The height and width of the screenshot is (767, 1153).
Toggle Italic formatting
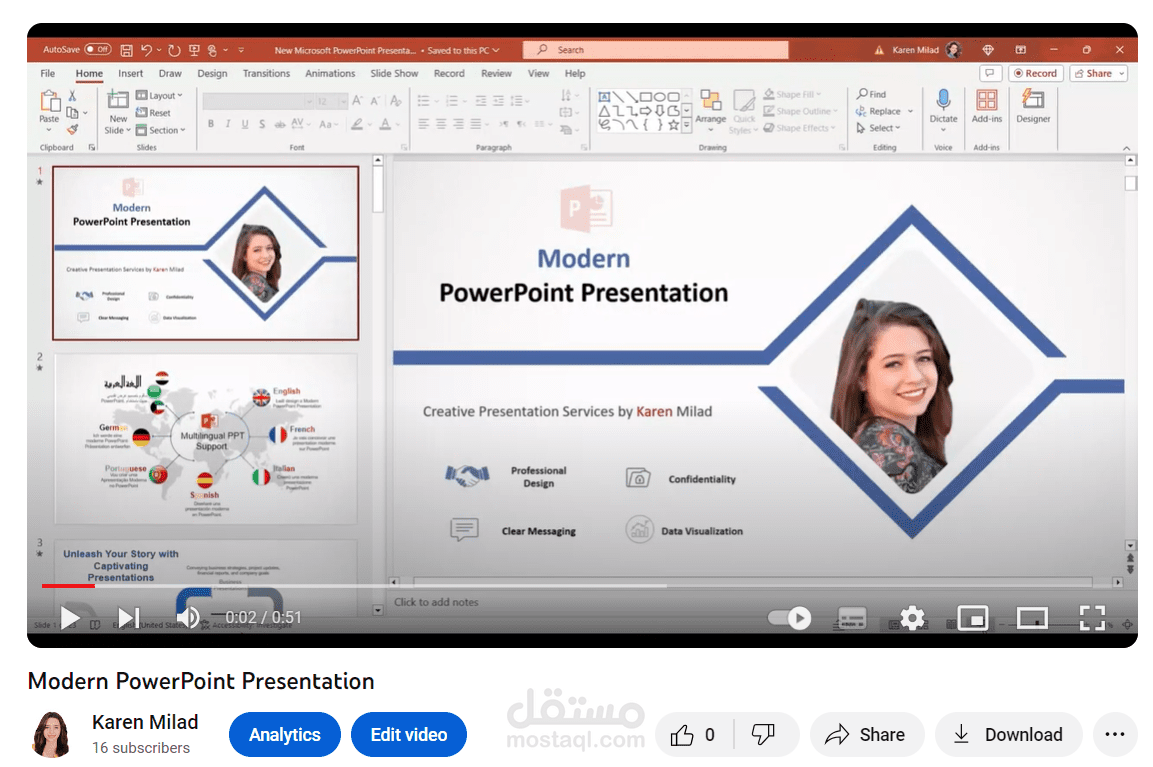[228, 124]
